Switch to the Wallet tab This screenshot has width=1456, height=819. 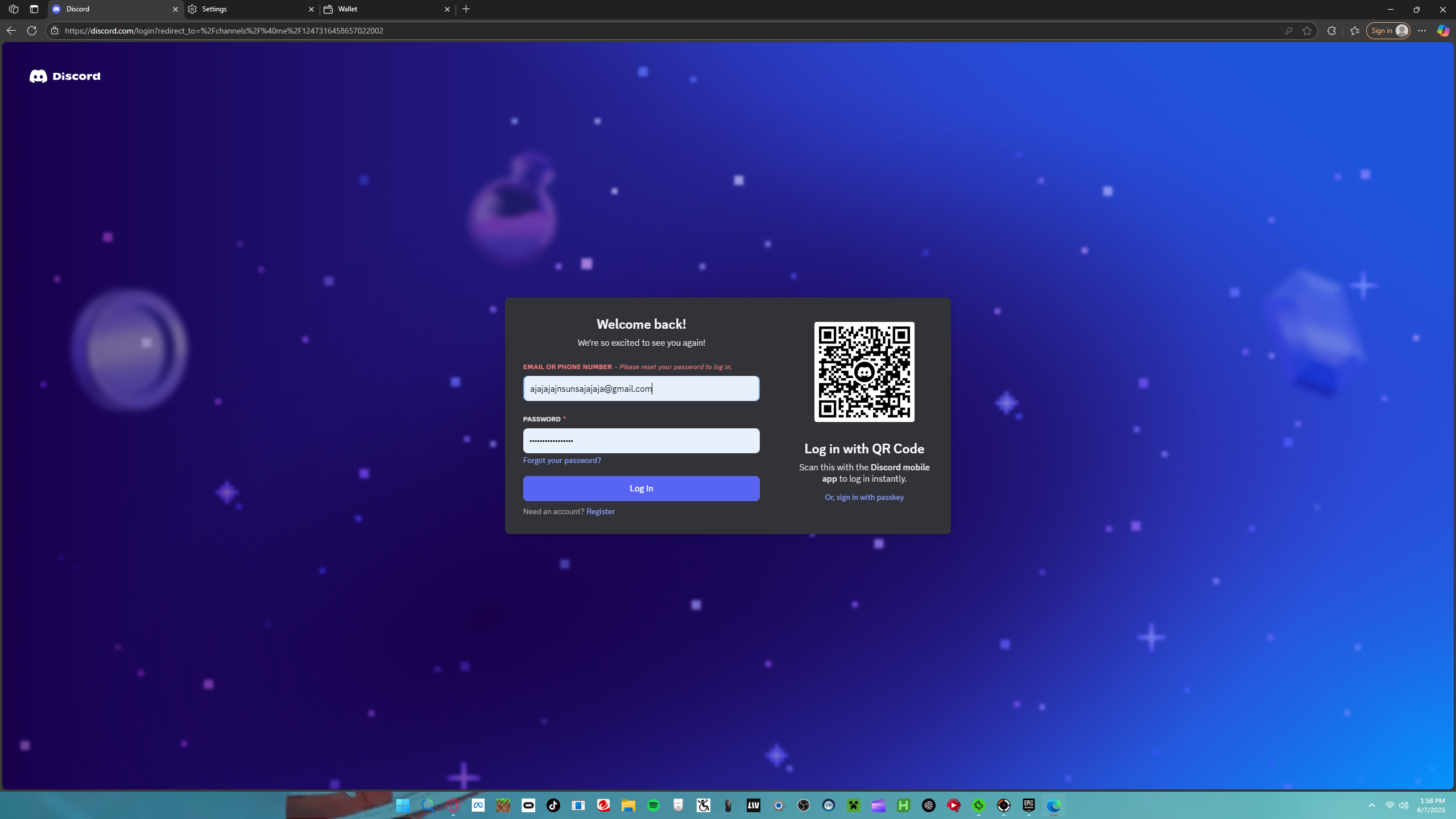coord(387,9)
